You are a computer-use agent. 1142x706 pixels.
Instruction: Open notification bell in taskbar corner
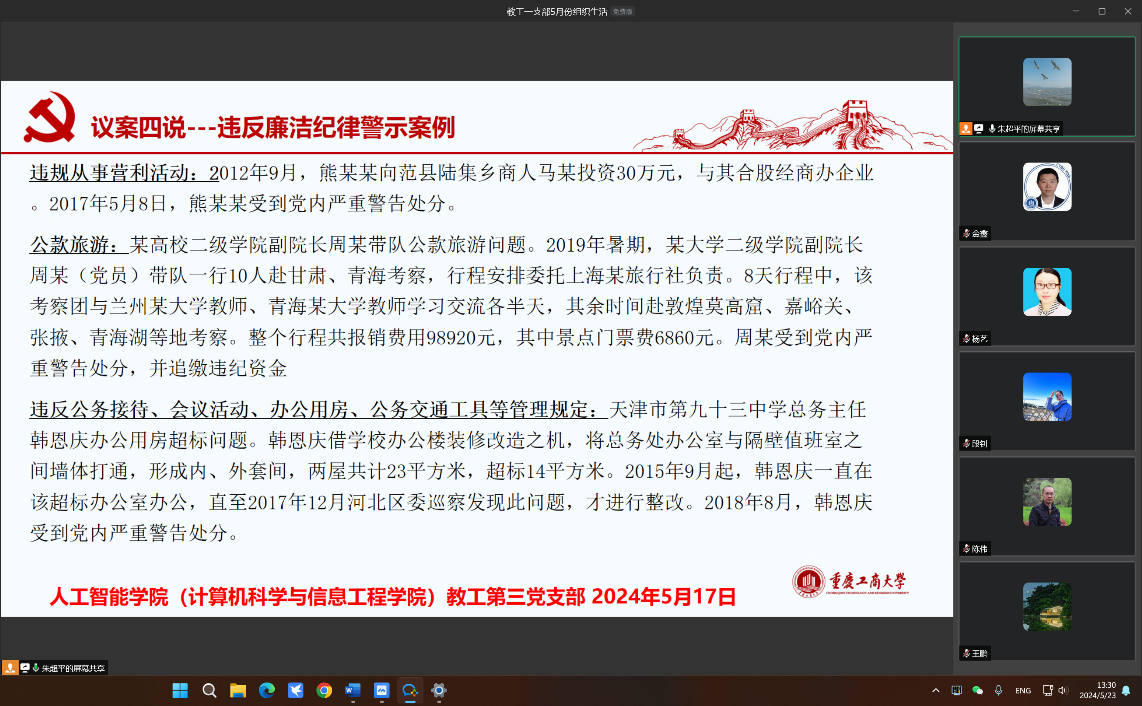pyautogui.click(x=1127, y=690)
